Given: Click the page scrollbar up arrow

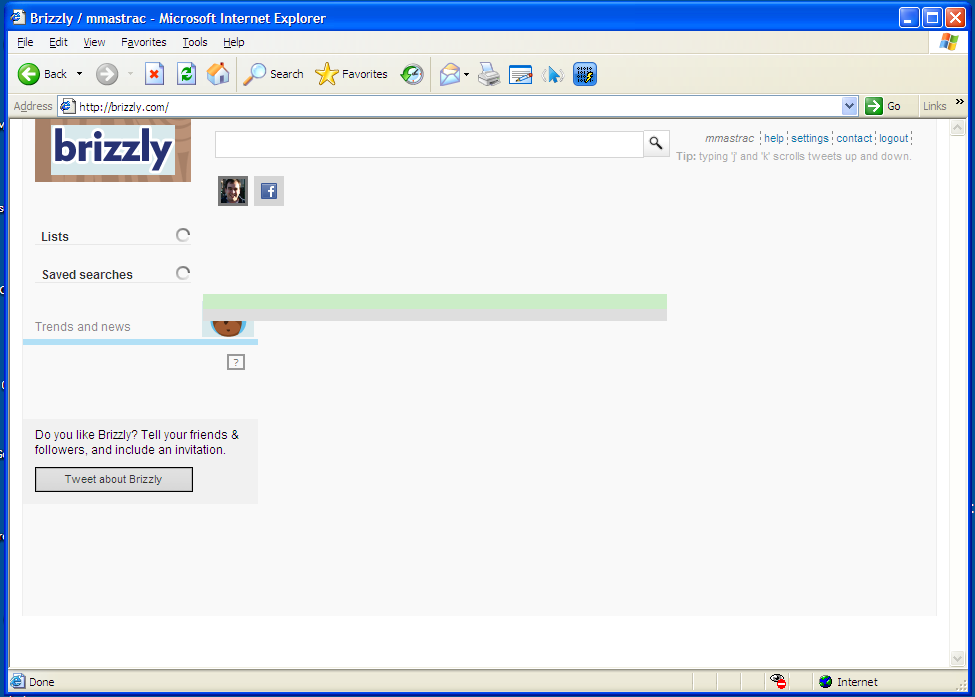Looking at the screenshot, I should coord(957,127).
